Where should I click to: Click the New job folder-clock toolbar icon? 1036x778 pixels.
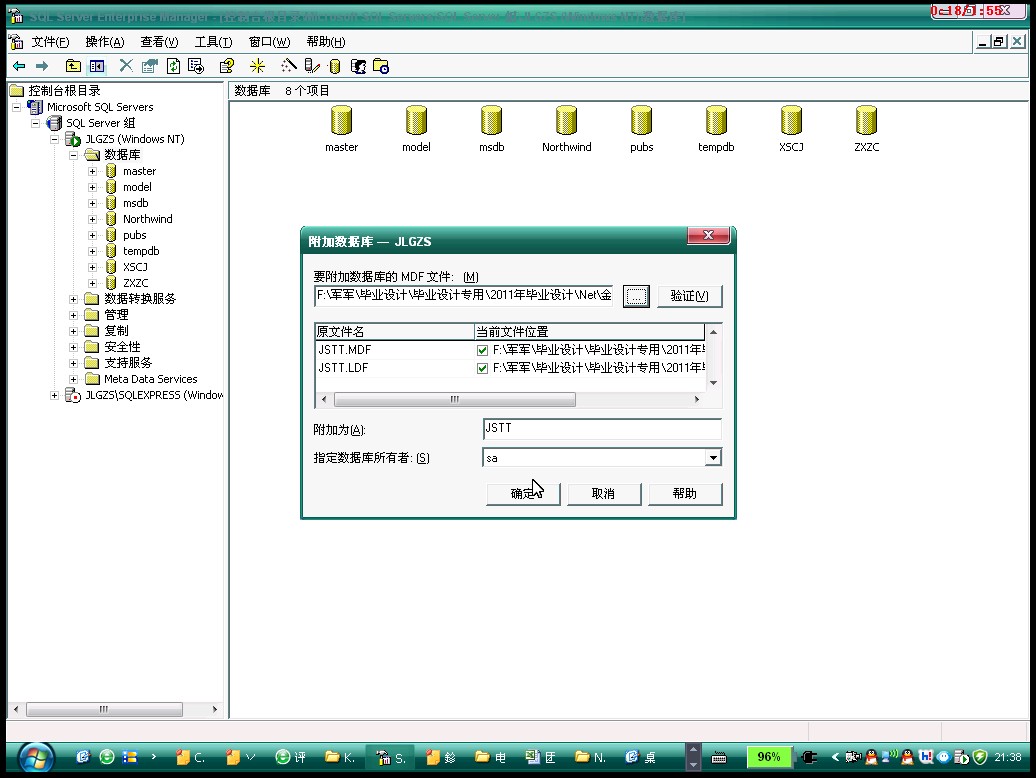coord(381,66)
